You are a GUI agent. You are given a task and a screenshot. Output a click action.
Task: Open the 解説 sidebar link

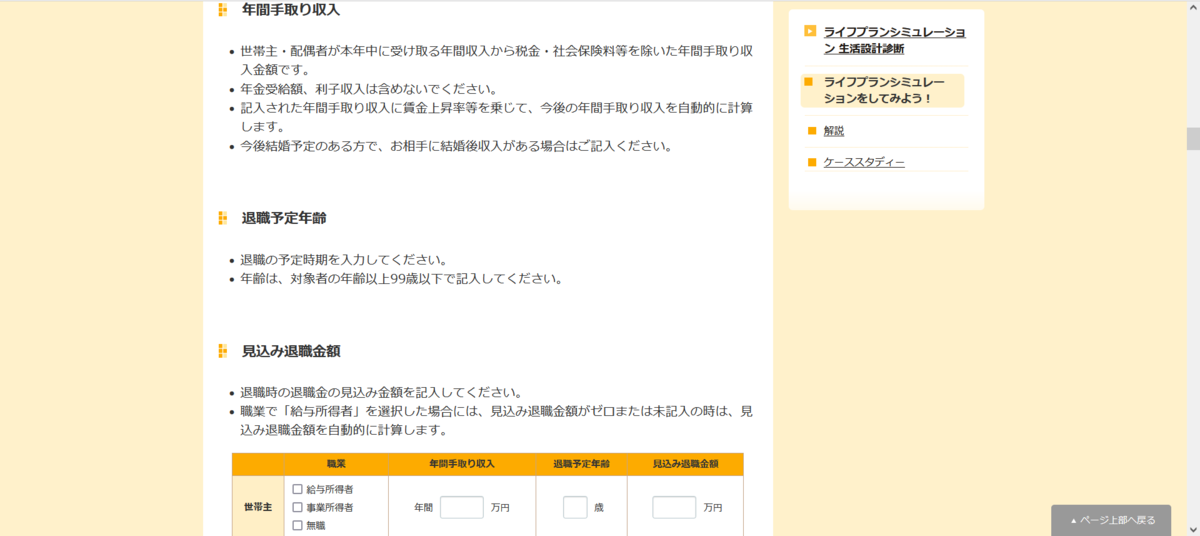834,131
